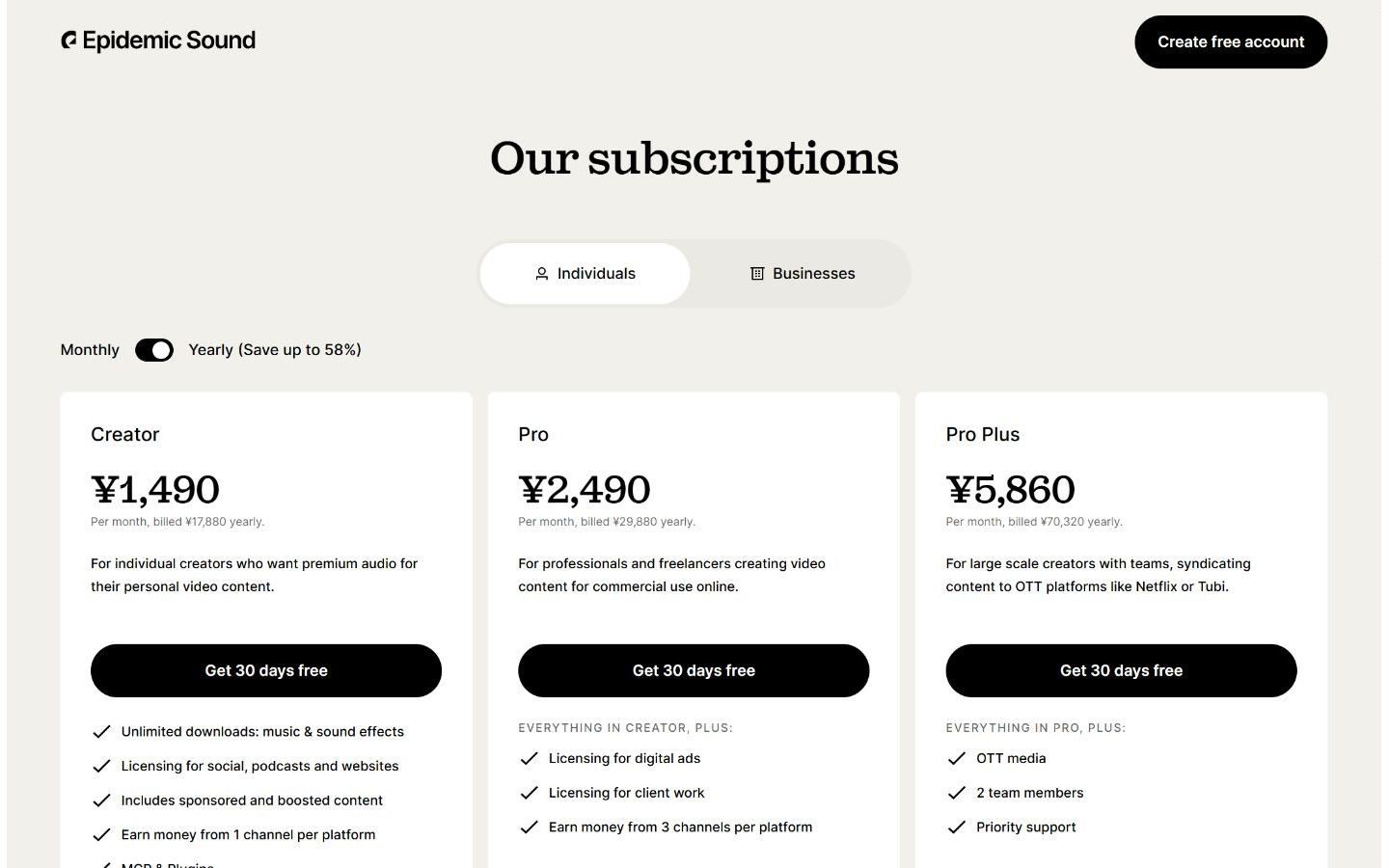The height and width of the screenshot is (868, 1389).
Task: Click the Create free account button
Action: pyautogui.click(x=1231, y=41)
